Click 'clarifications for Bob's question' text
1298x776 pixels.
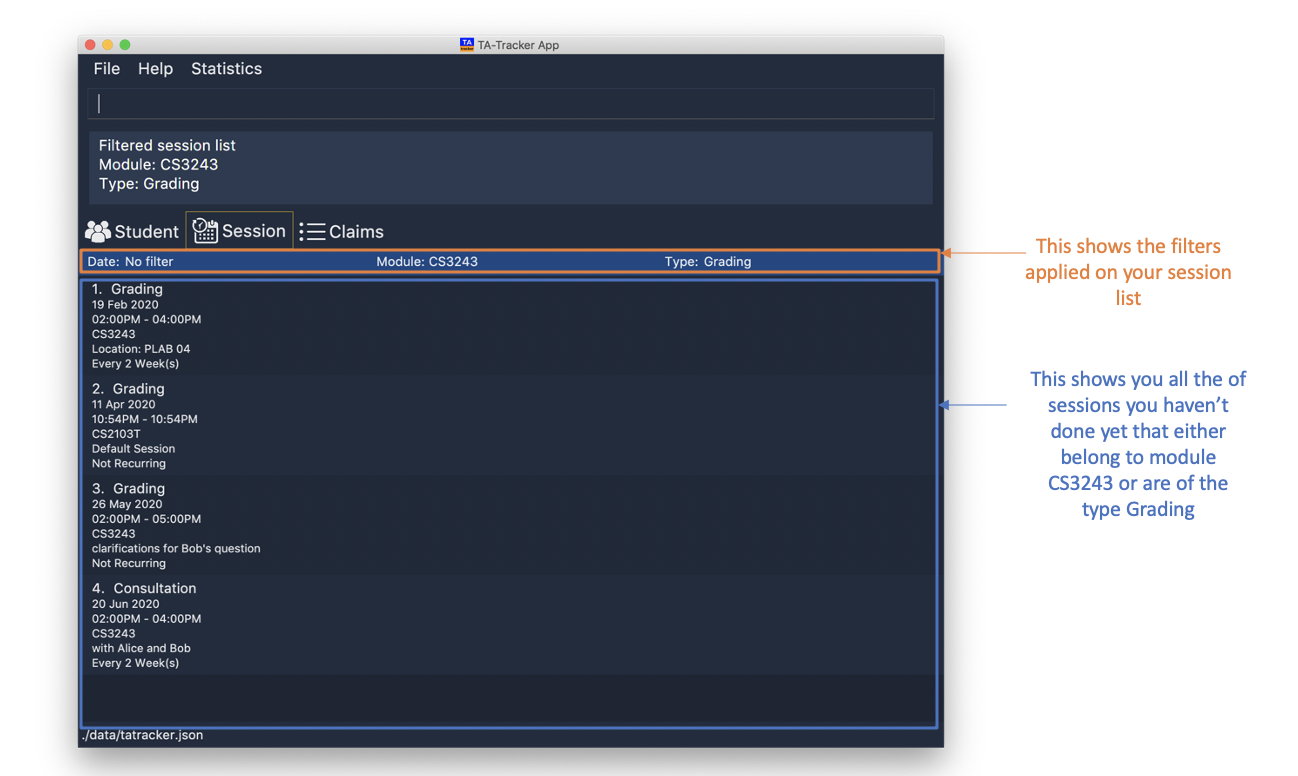tap(176, 549)
